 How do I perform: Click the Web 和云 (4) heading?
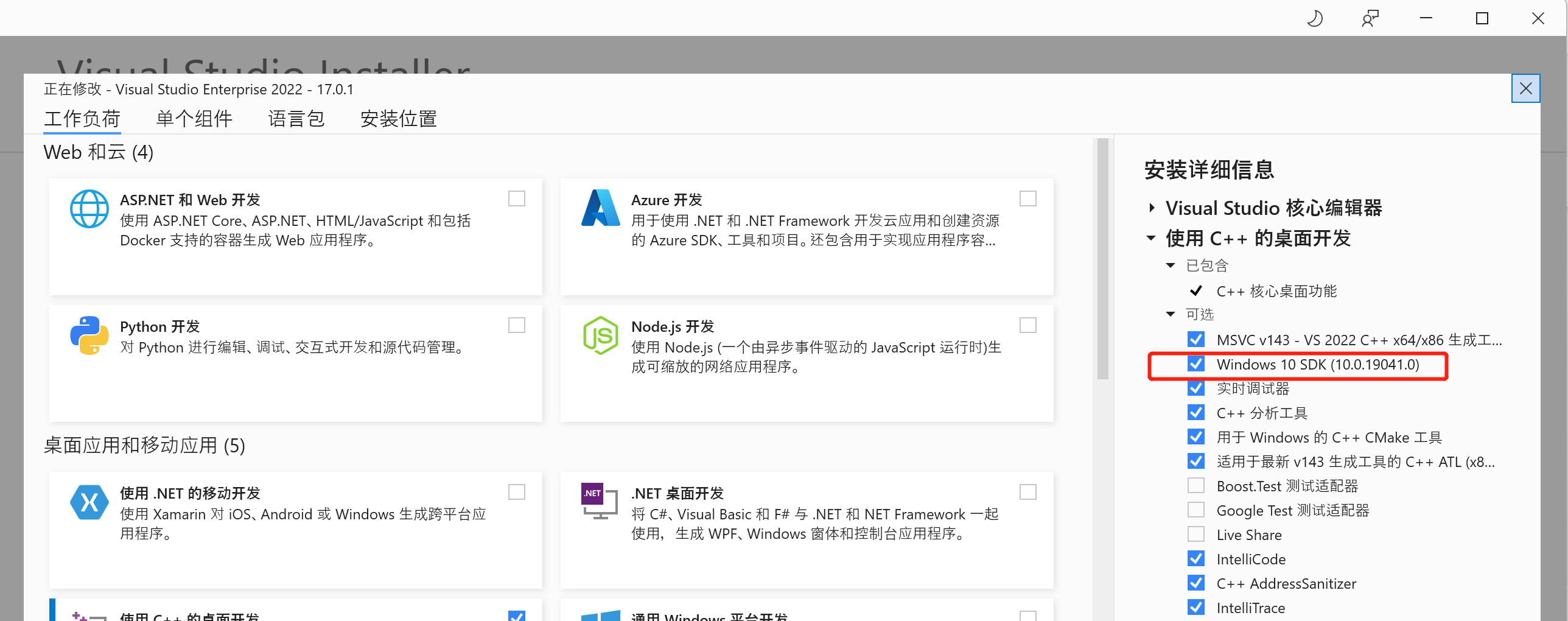point(99,152)
